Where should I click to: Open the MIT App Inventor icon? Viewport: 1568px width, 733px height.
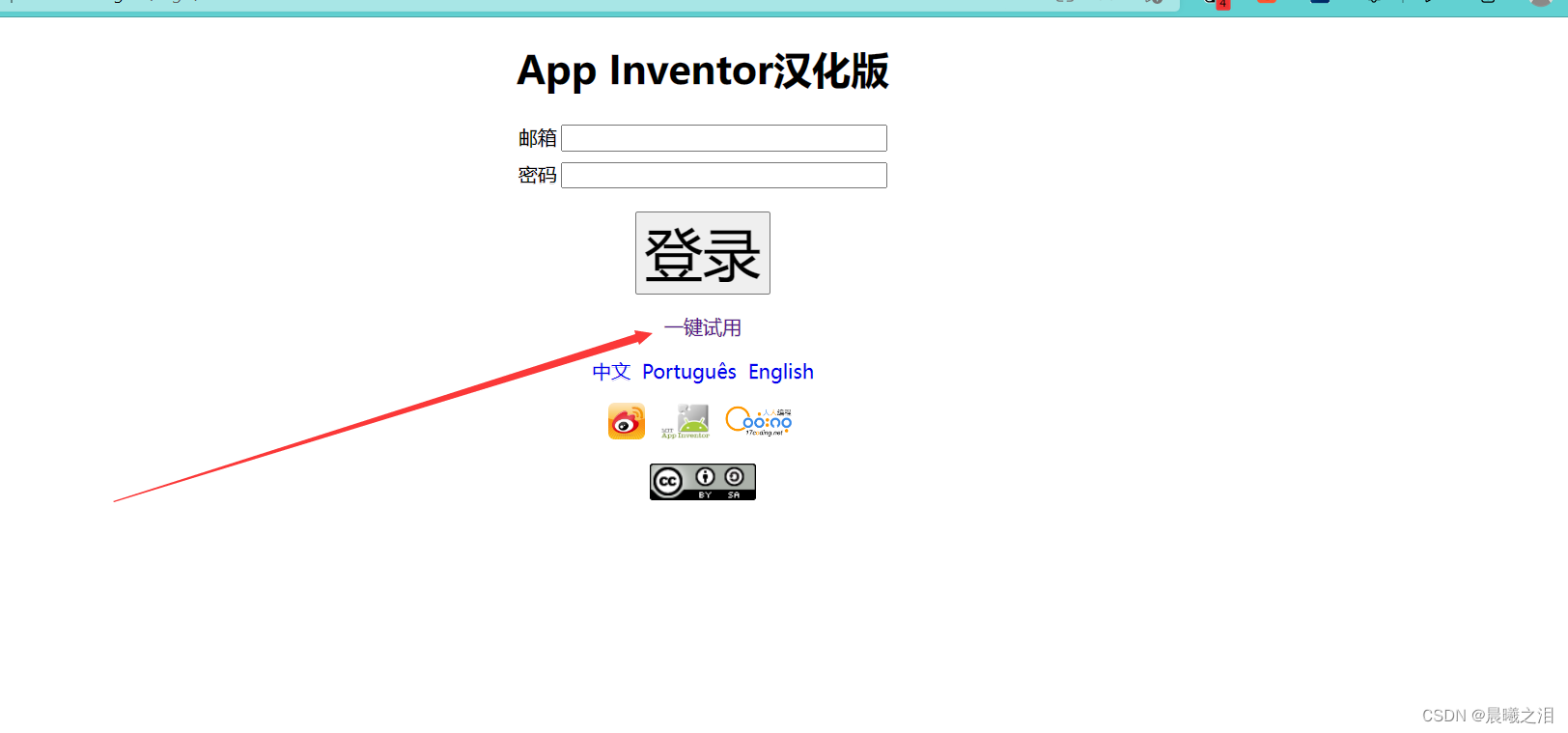click(x=686, y=421)
